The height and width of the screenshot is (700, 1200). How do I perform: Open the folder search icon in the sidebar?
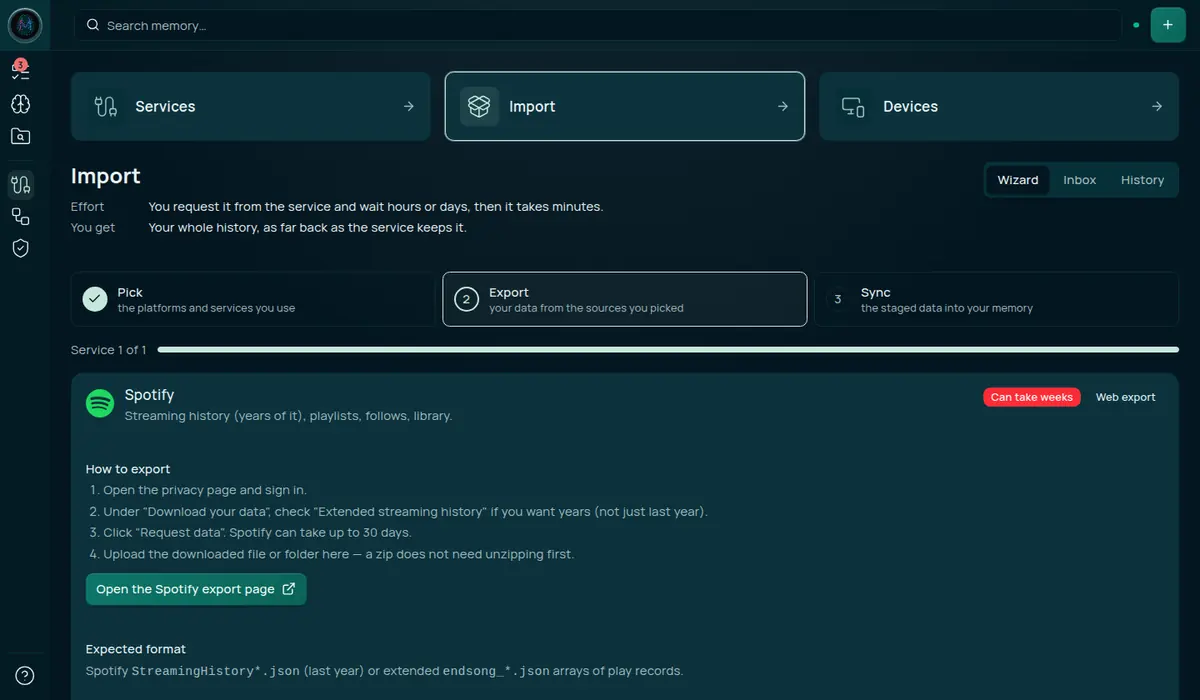[x=20, y=137]
